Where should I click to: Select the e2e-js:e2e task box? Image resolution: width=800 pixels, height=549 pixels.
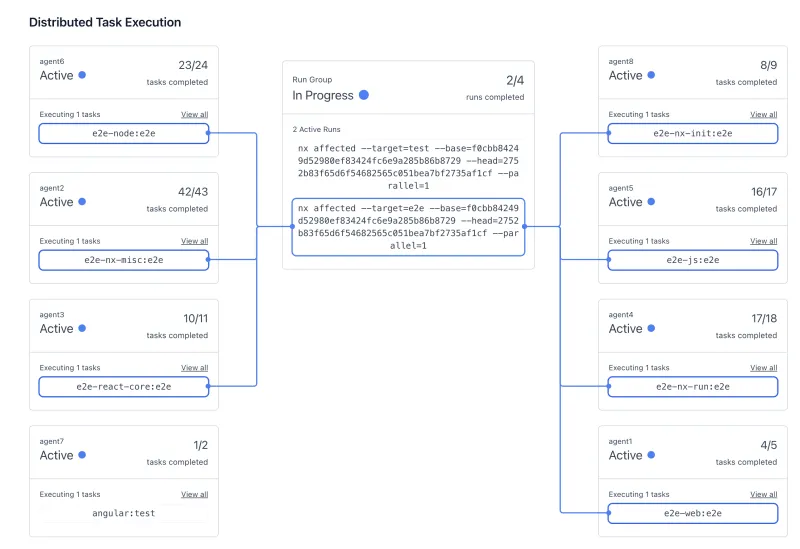pyautogui.click(x=693, y=260)
